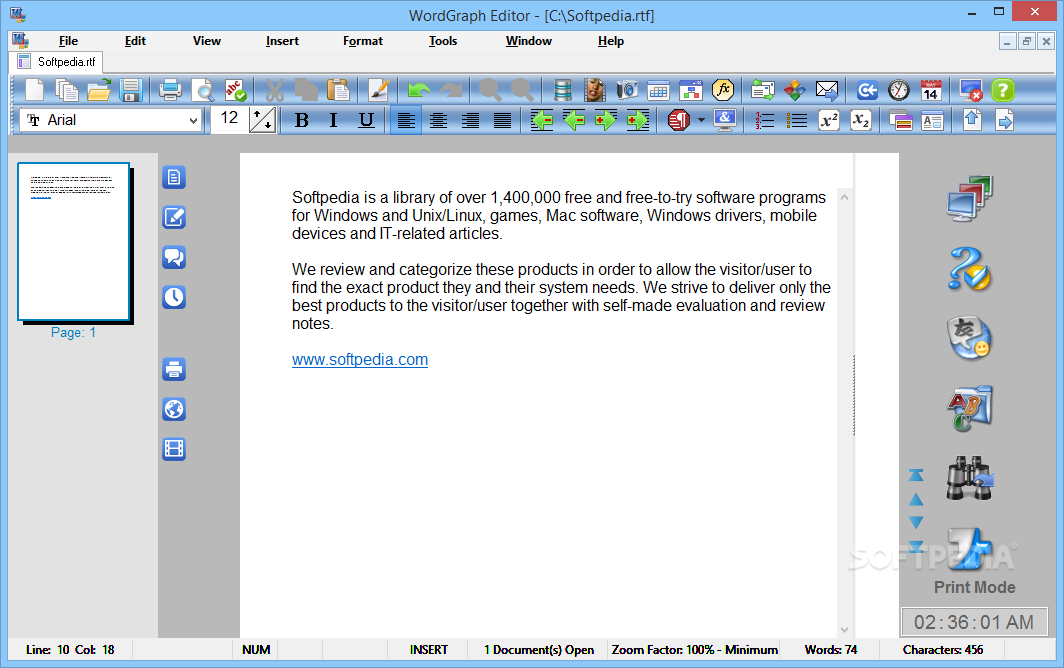Click the font size up/down stepper
The width and height of the screenshot is (1064, 668).
point(263,121)
